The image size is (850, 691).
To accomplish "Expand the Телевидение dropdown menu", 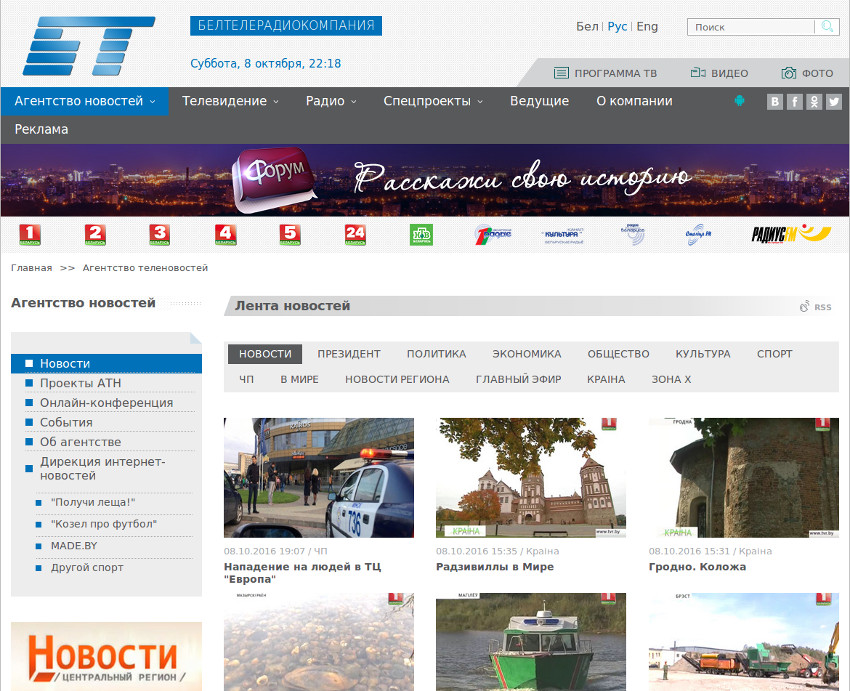I will 230,101.
